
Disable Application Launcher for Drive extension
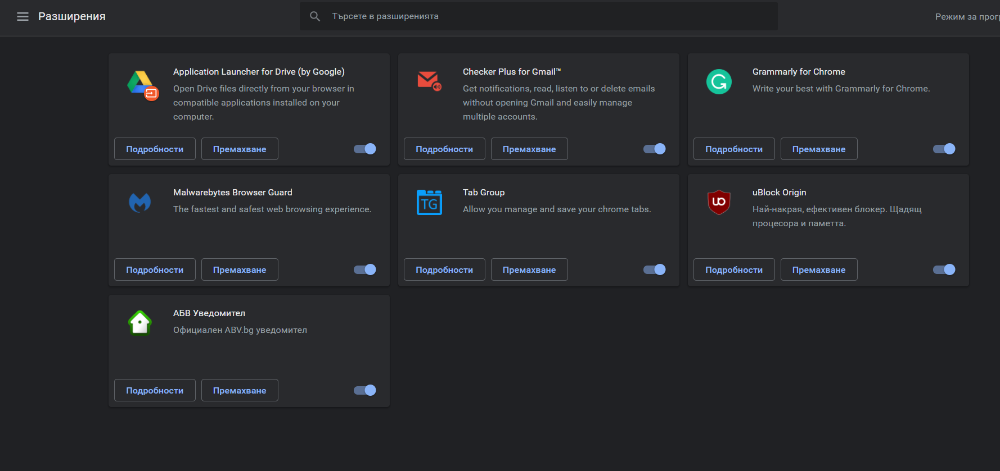365,149
